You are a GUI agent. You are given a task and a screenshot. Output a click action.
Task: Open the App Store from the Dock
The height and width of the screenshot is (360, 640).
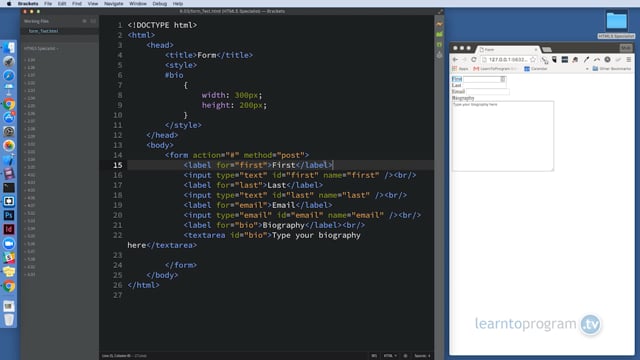9,118
